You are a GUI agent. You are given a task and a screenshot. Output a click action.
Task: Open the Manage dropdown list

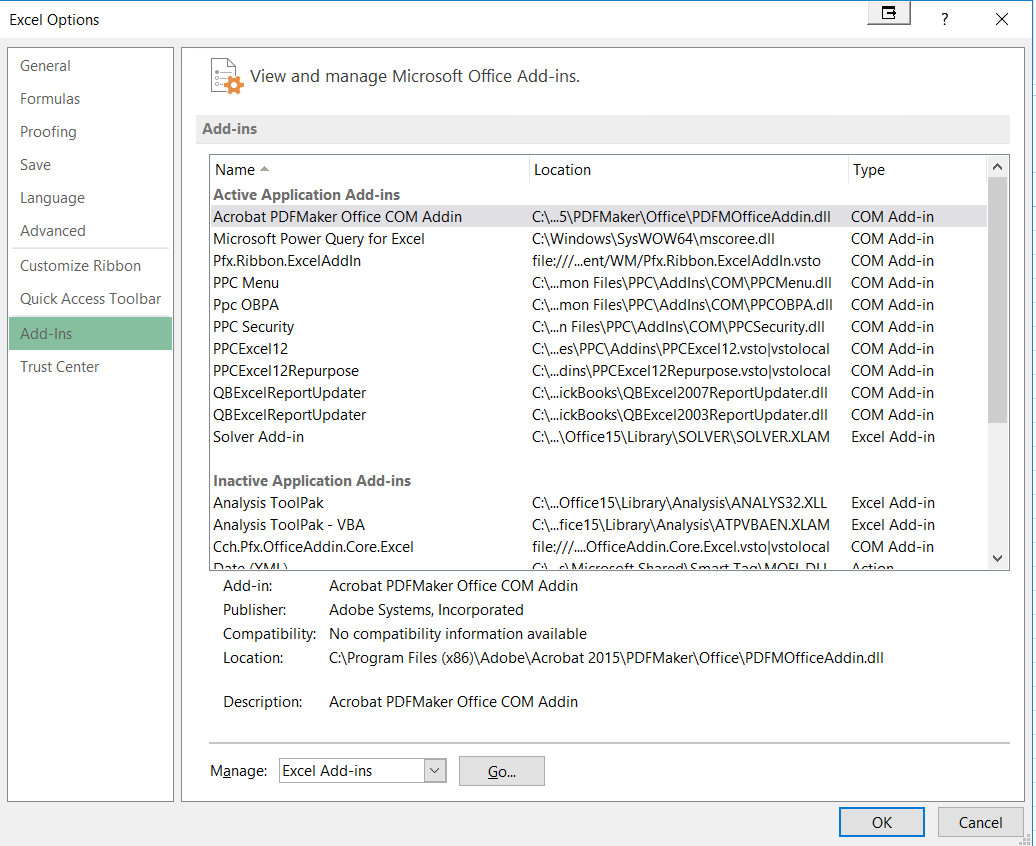tap(434, 771)
